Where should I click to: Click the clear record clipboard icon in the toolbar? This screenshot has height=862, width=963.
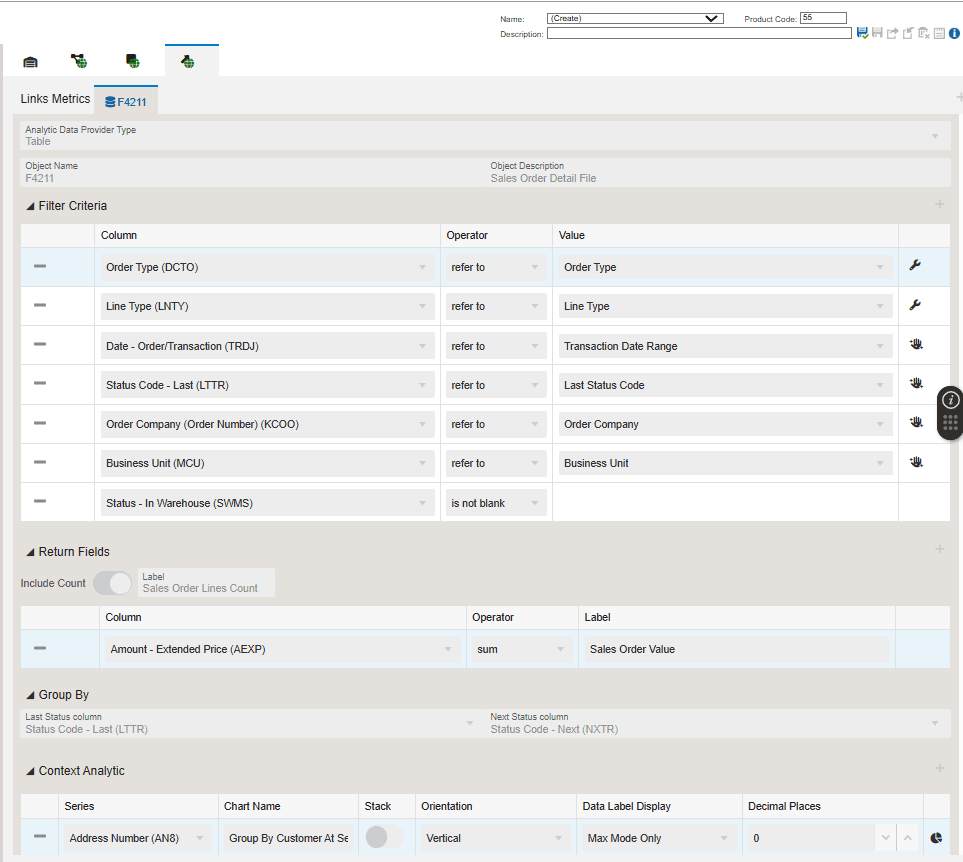pyautogui.click(x=923, y=33)
